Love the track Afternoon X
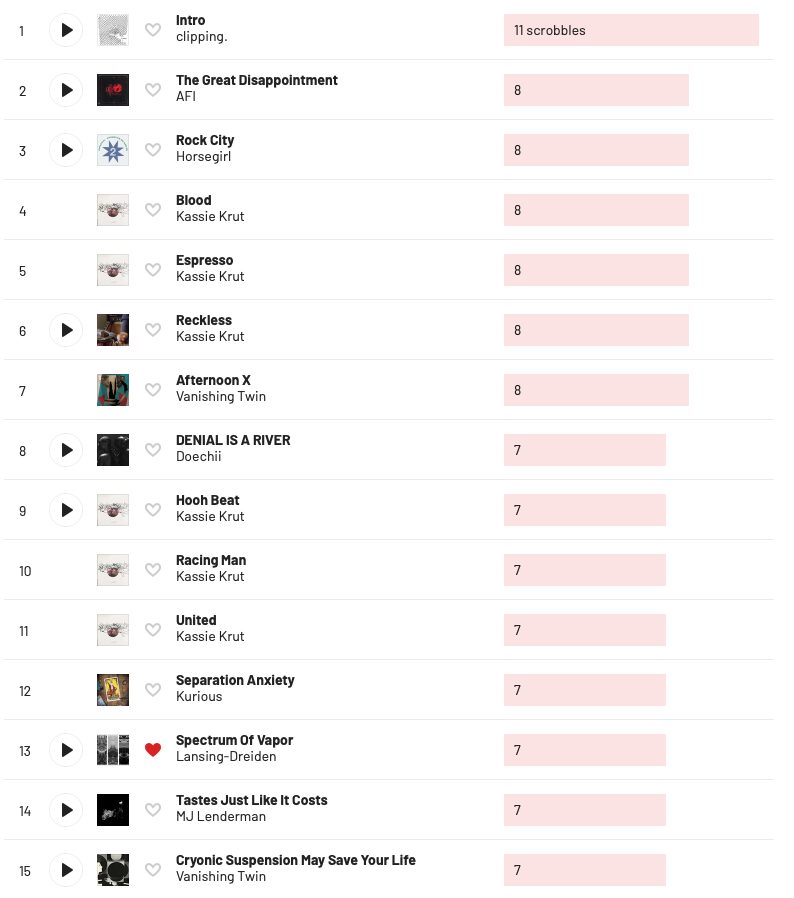Image resolution: width=794 pixels, height=898 pixels. pyautogui.click(x=153, y=390)
